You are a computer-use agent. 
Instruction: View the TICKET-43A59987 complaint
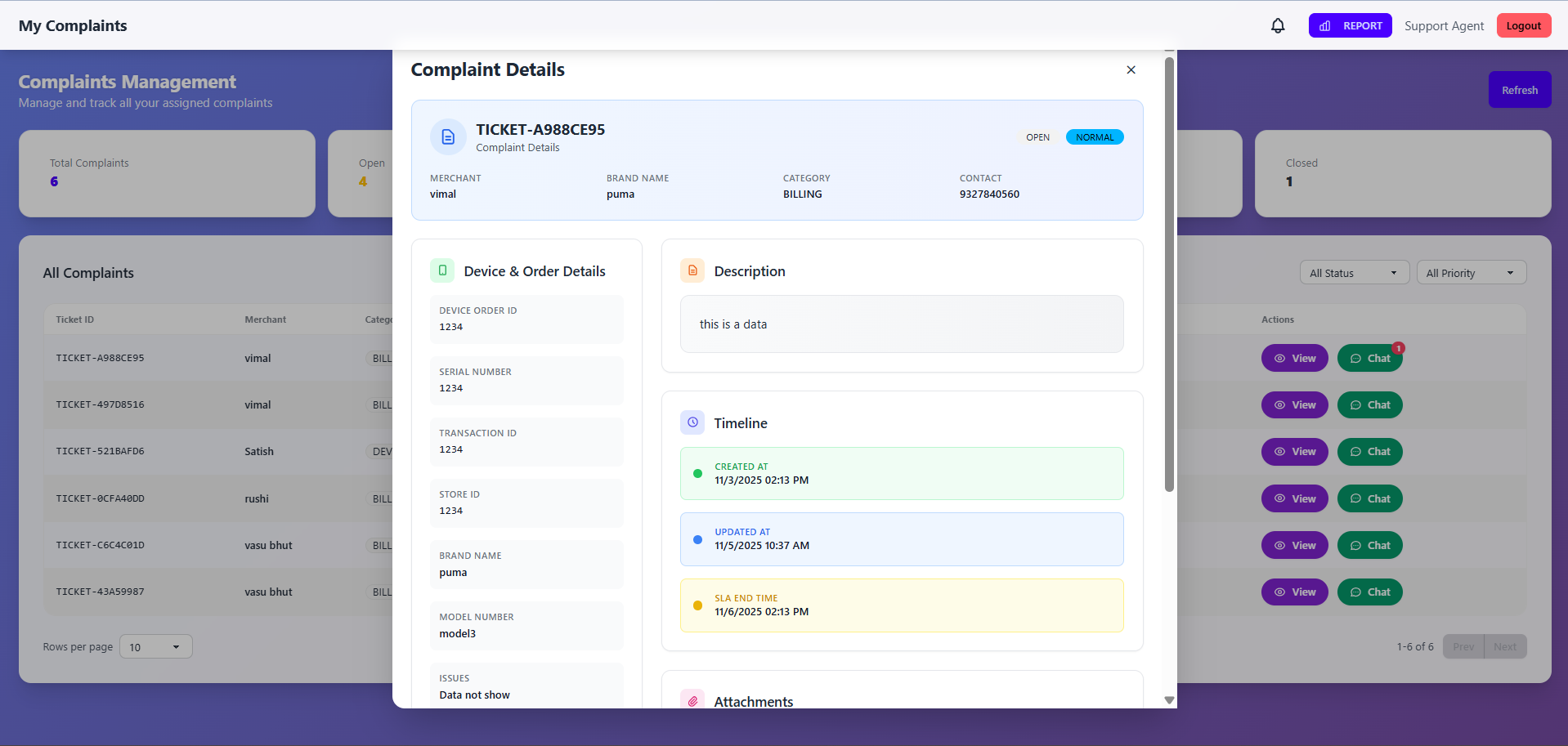1295,592
